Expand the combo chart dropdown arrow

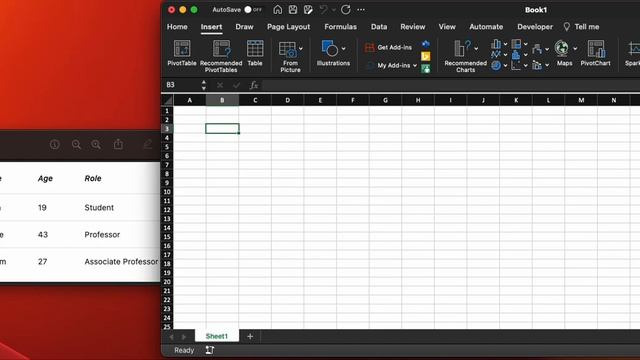[547, 65]
